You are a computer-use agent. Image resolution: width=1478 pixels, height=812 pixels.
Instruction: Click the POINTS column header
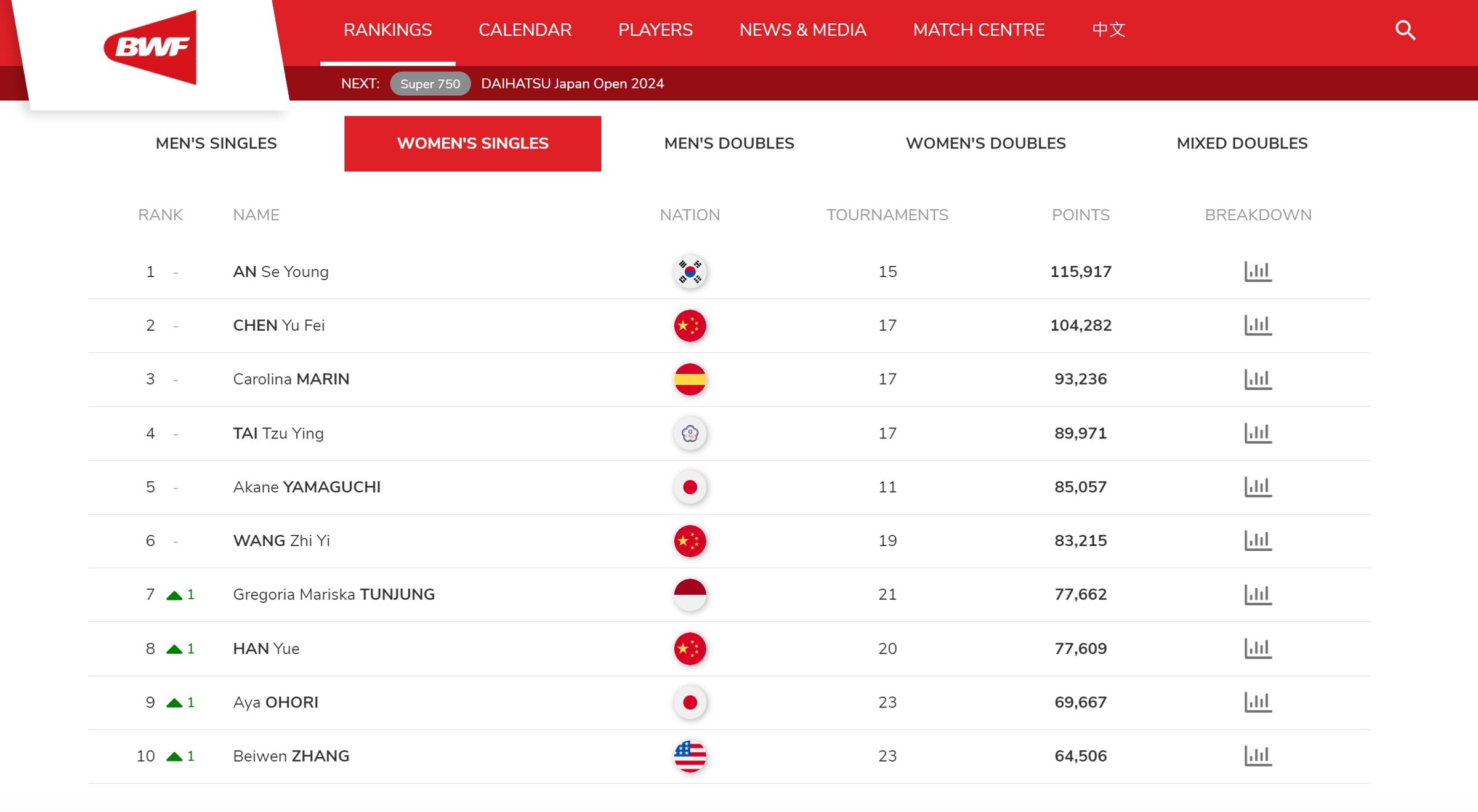click(1080, 215)
